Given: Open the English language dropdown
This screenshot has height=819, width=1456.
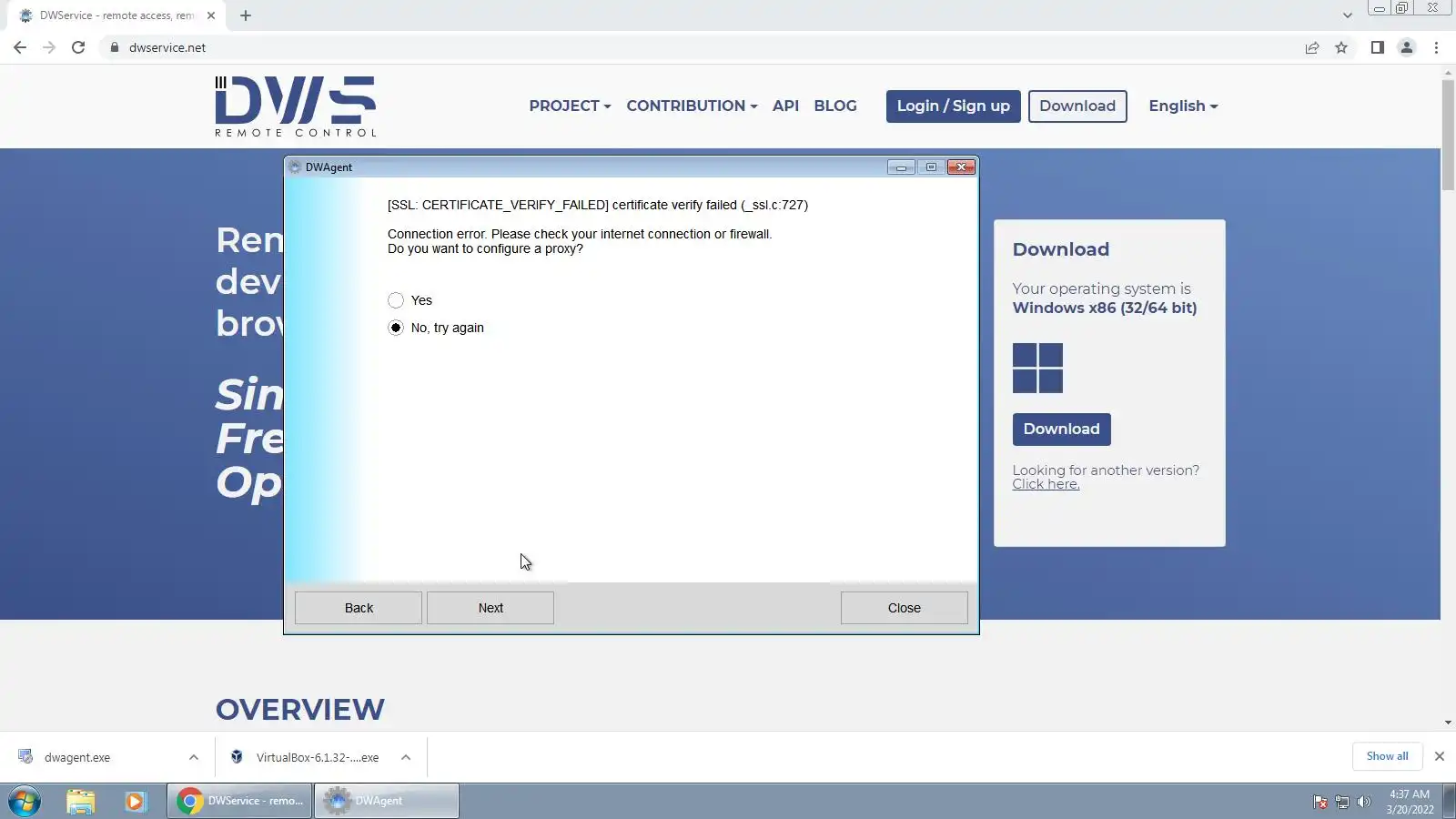Looking at the screenshot, I should 1183,106.
